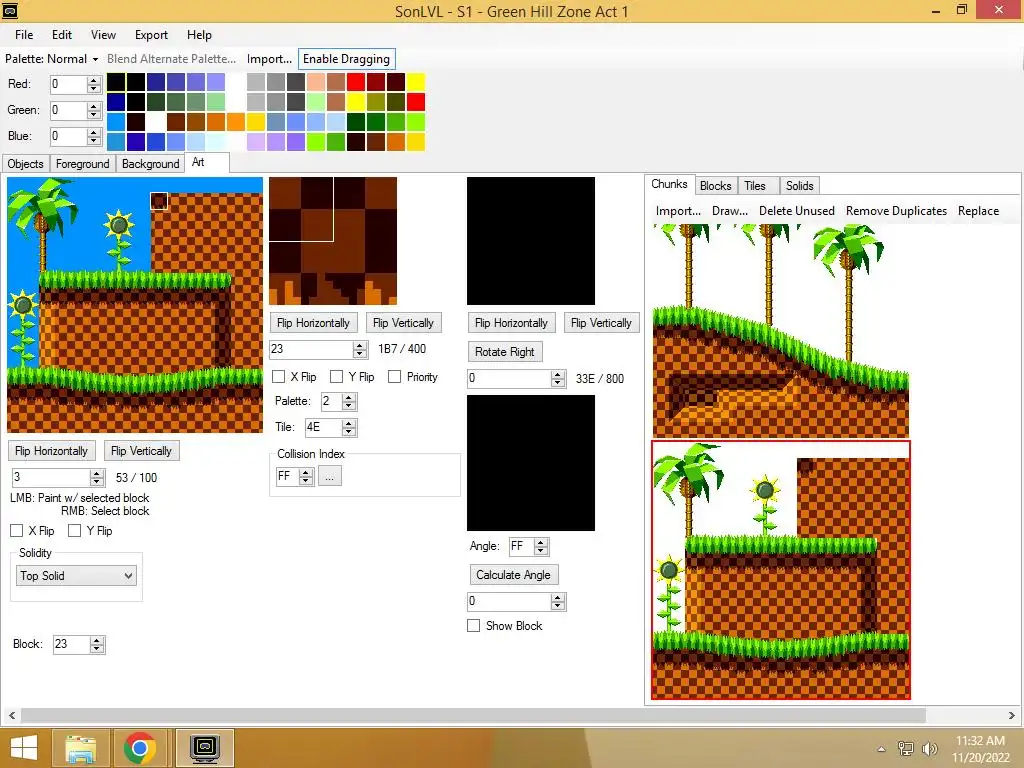Click SonLVL taskbar icon

(205, 748)
